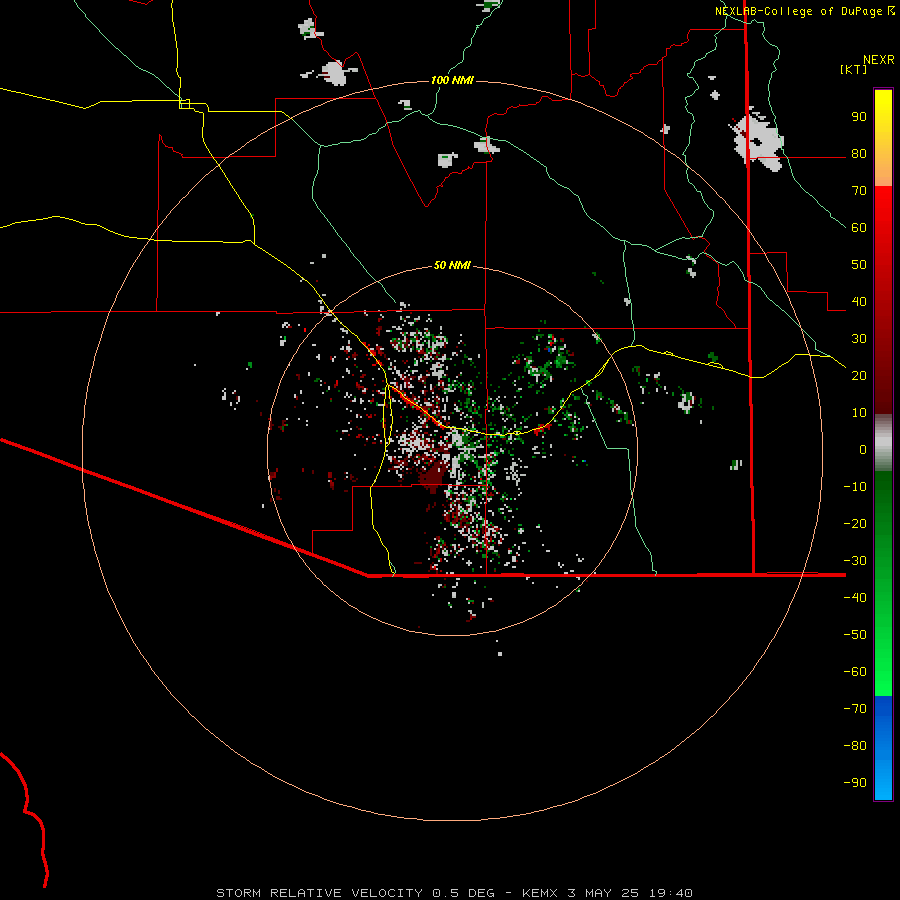Image resolution: width=900 pixels, height=900 pixels.
Task: Click the -40 value on the velocity scale
Action: 855,598
